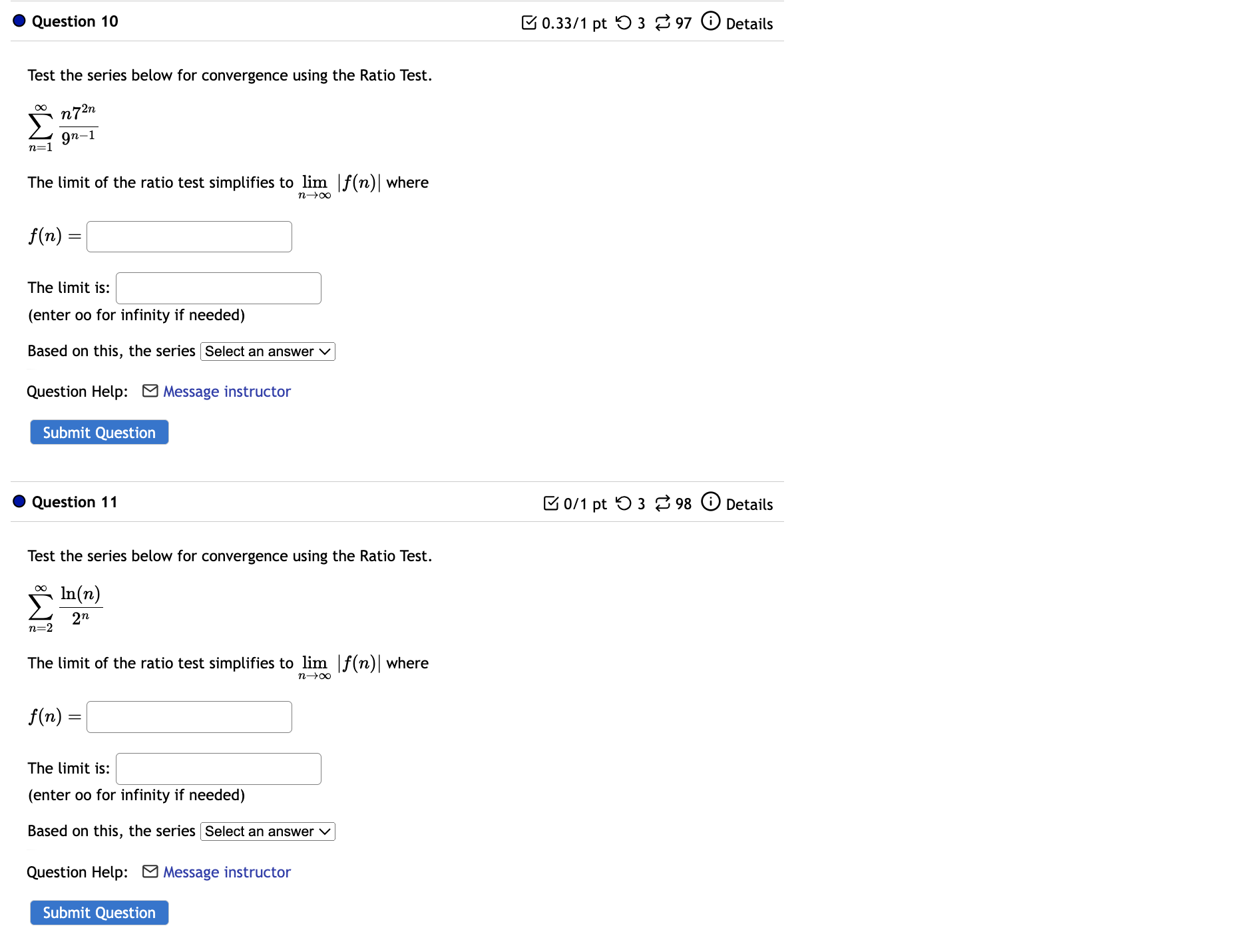Open the Select an answer dropdown in Question 10
The image size is (1242, 952).
click(267, 351)
